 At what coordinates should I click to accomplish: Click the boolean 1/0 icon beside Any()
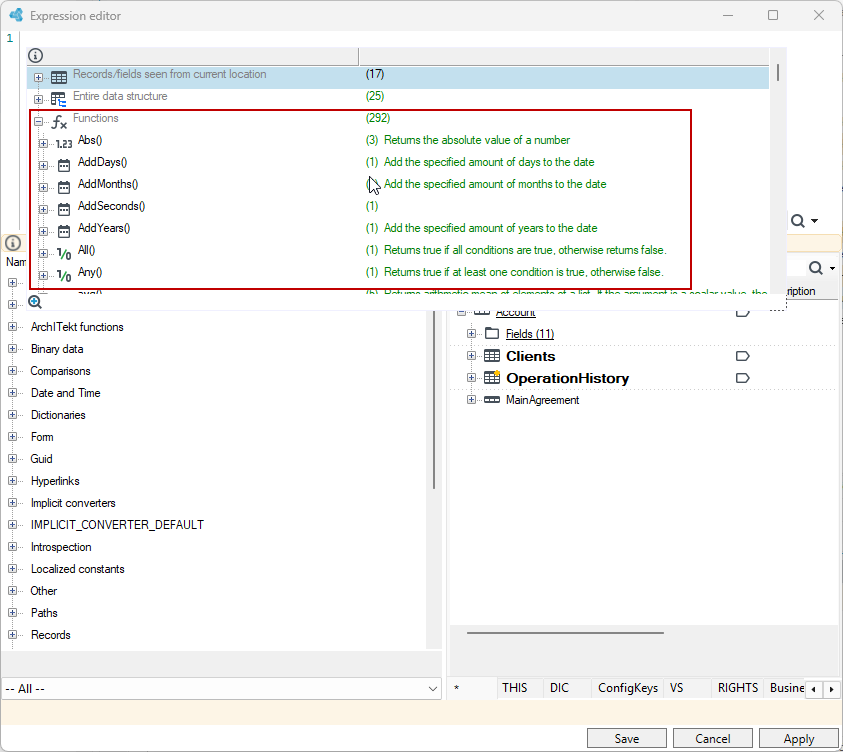point(64,276)
